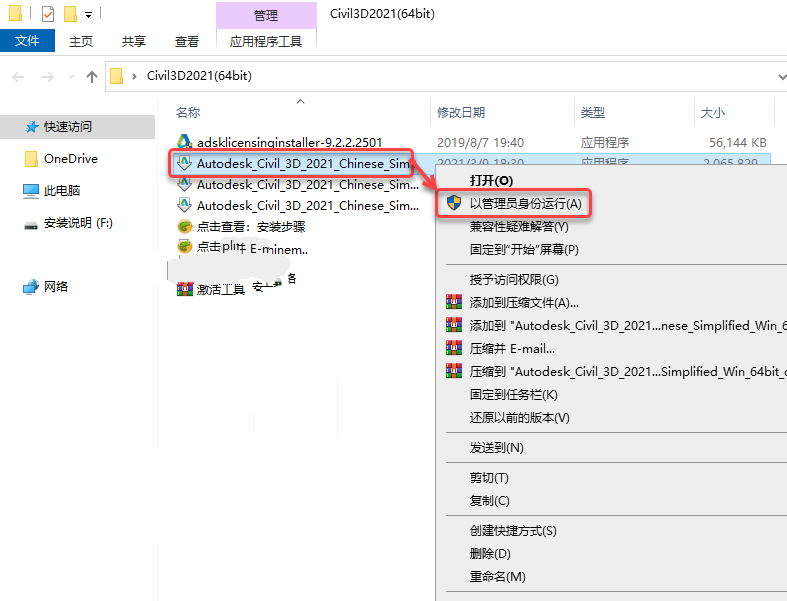Image resolution: width=787 pixels, height=601 pixels.
Task: Open 点击查看：安装步骤 file
Action: (251, 227)
